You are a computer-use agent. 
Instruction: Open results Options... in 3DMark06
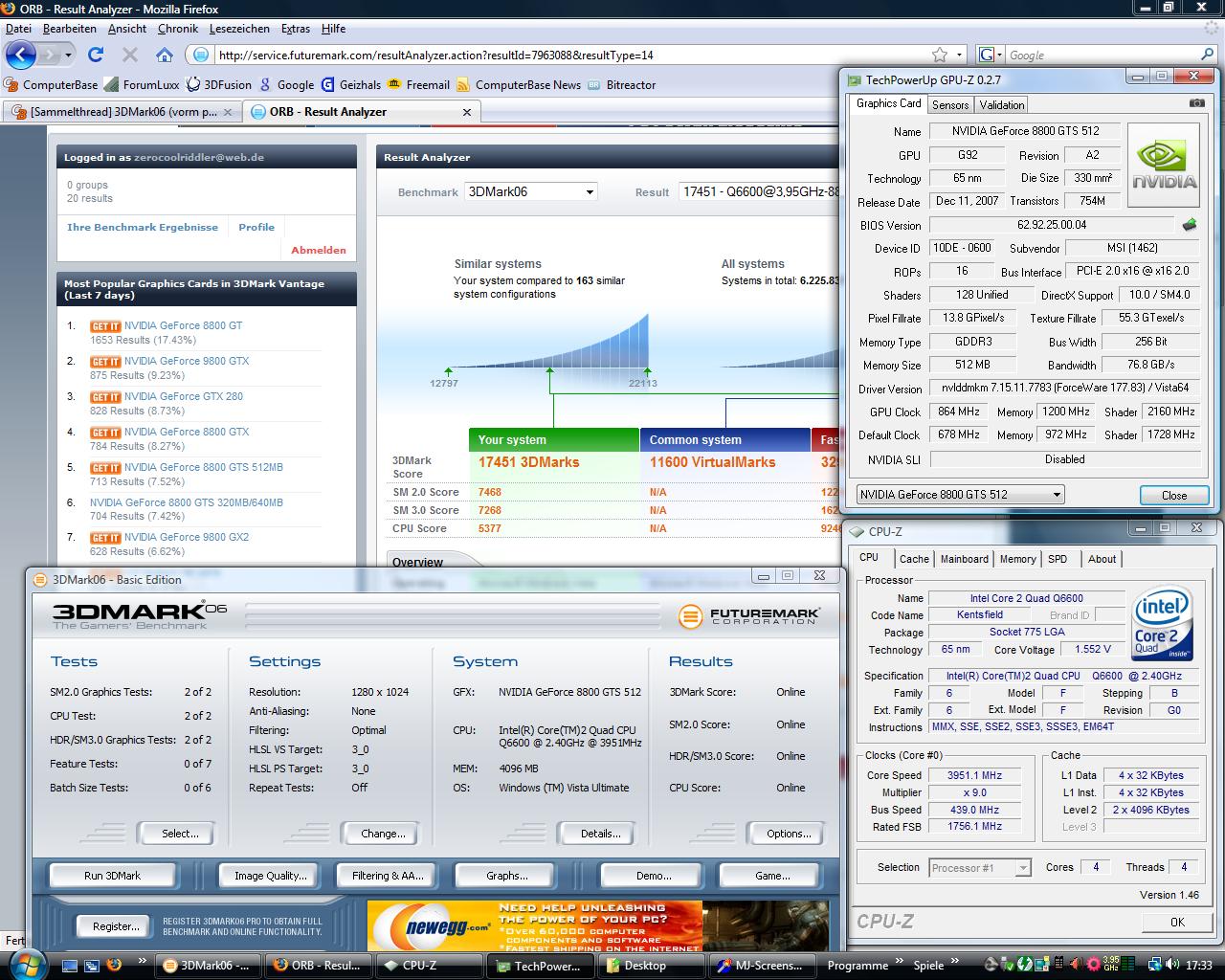[789, 834]
